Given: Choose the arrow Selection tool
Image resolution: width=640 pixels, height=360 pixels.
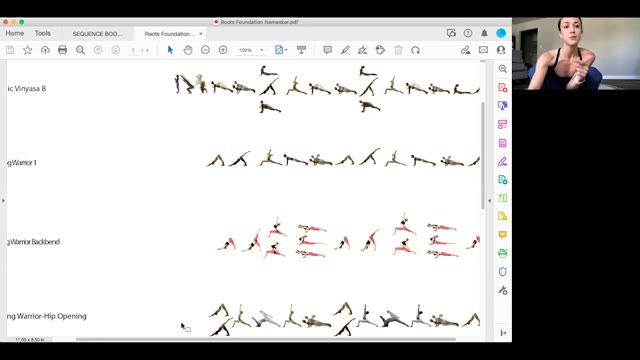Looking at the screenshot, I should 170,50.
